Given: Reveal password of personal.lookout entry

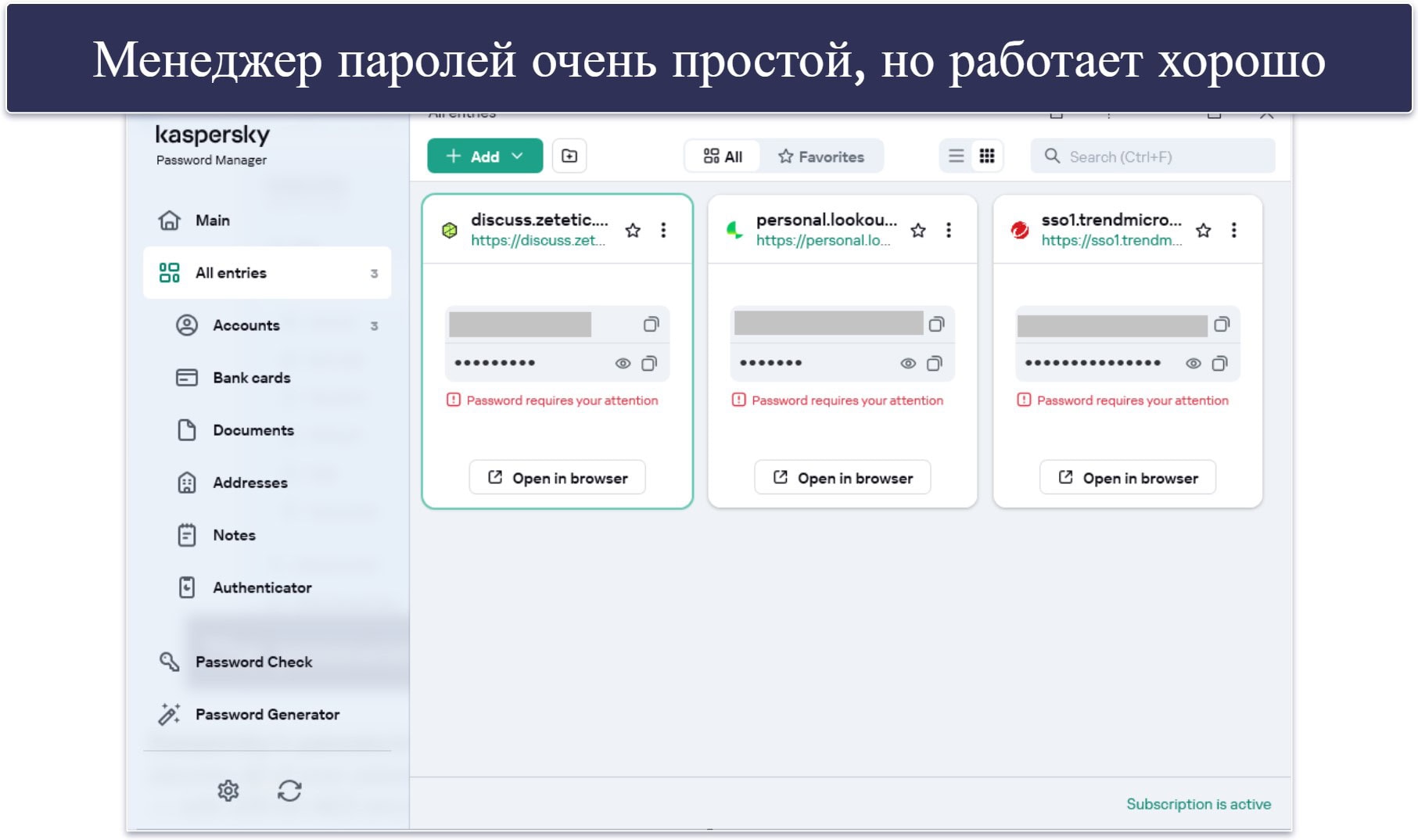Looking at the screenshot, I should pyautogui.click(x=908, y=364).
